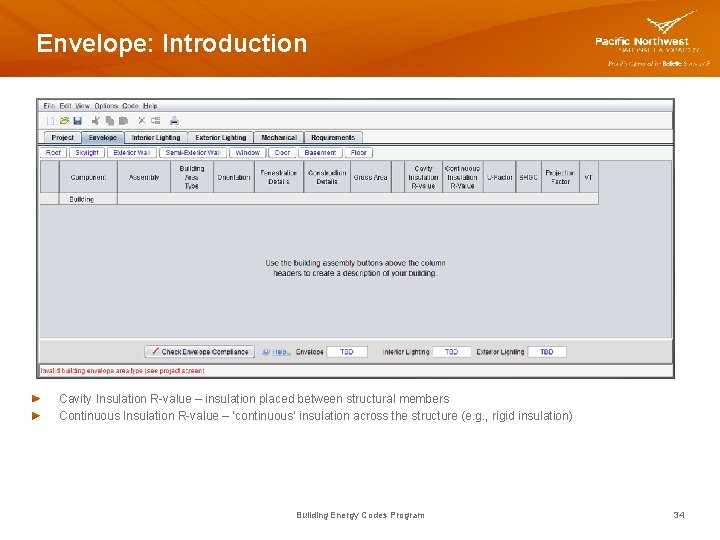Click Check Envelope Compliance button

pos(199,352)
